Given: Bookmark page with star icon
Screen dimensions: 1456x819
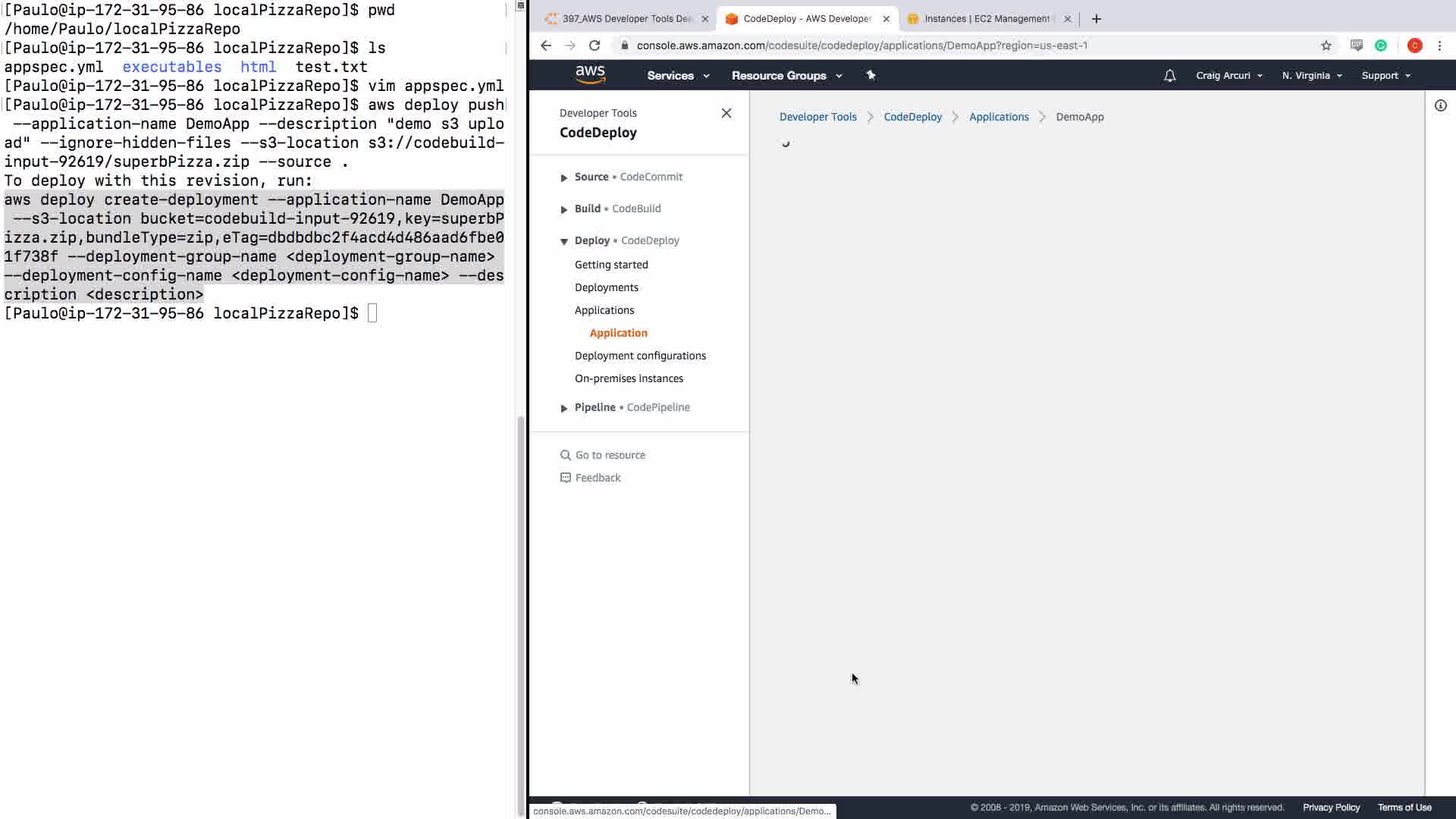Looking at the screenshot, I should [1326, 45].
